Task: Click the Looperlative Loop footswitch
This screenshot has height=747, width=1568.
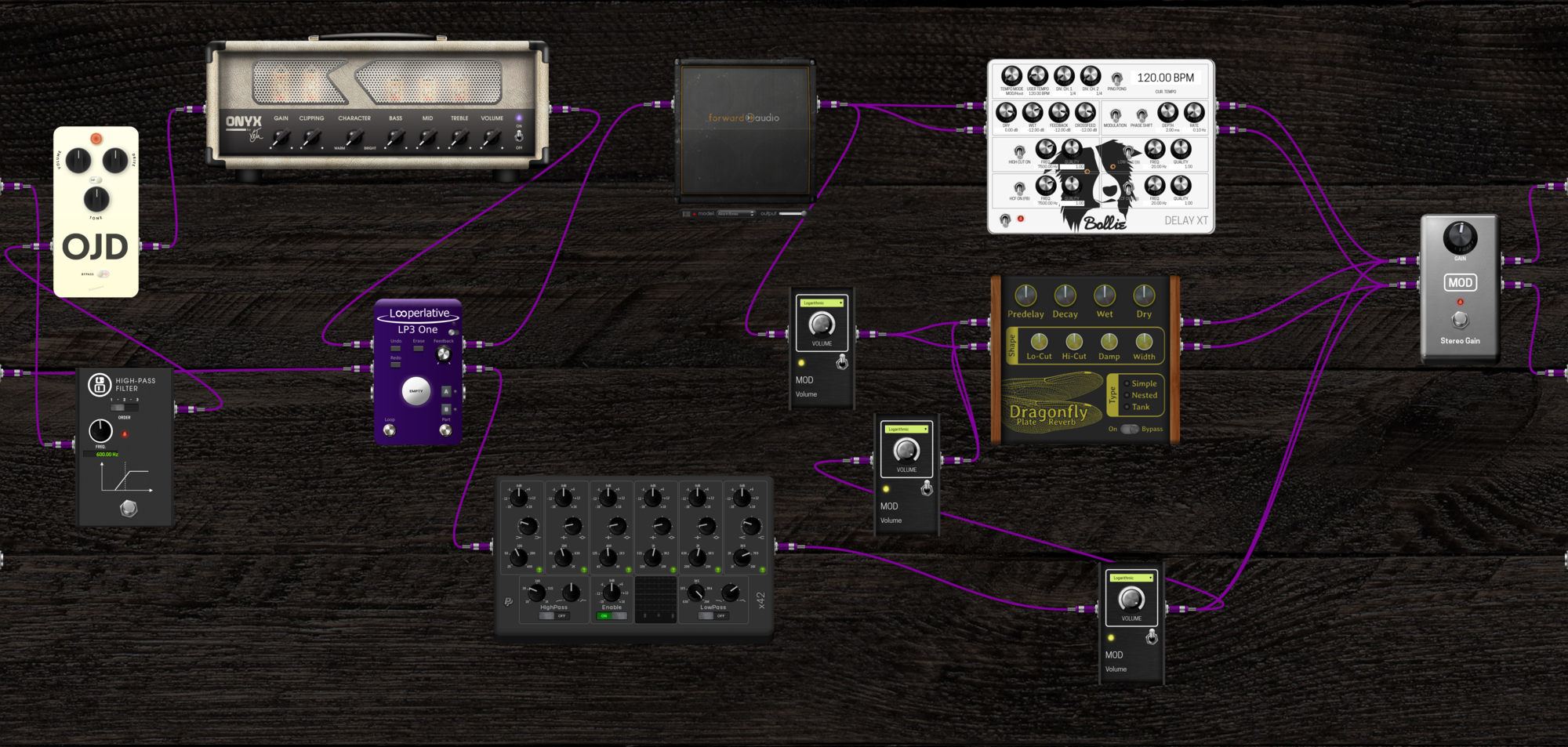Action: pos(389,430)
